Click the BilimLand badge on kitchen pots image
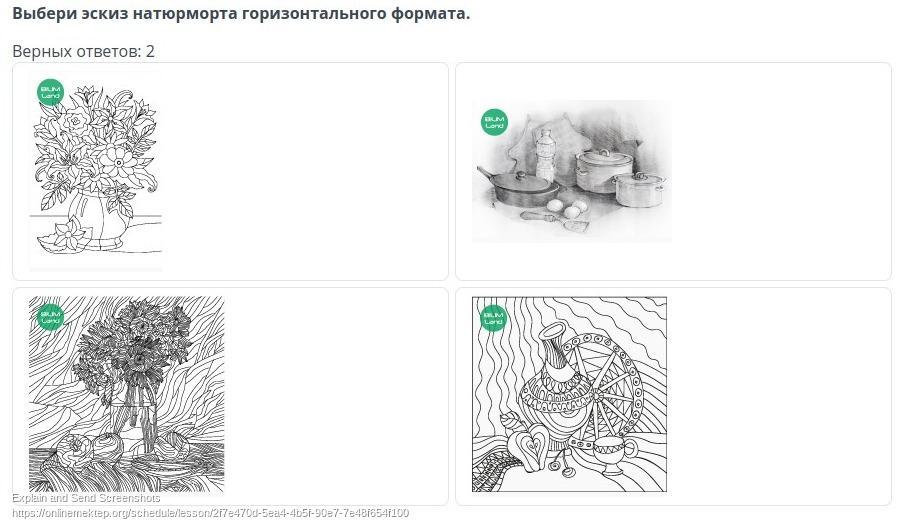The height and width of the screenshot is (531, 899). click(494, 122)
